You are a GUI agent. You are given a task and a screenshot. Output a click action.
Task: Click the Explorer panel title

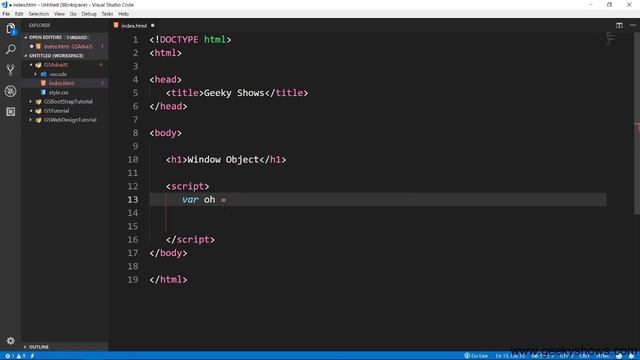[40, 25]
